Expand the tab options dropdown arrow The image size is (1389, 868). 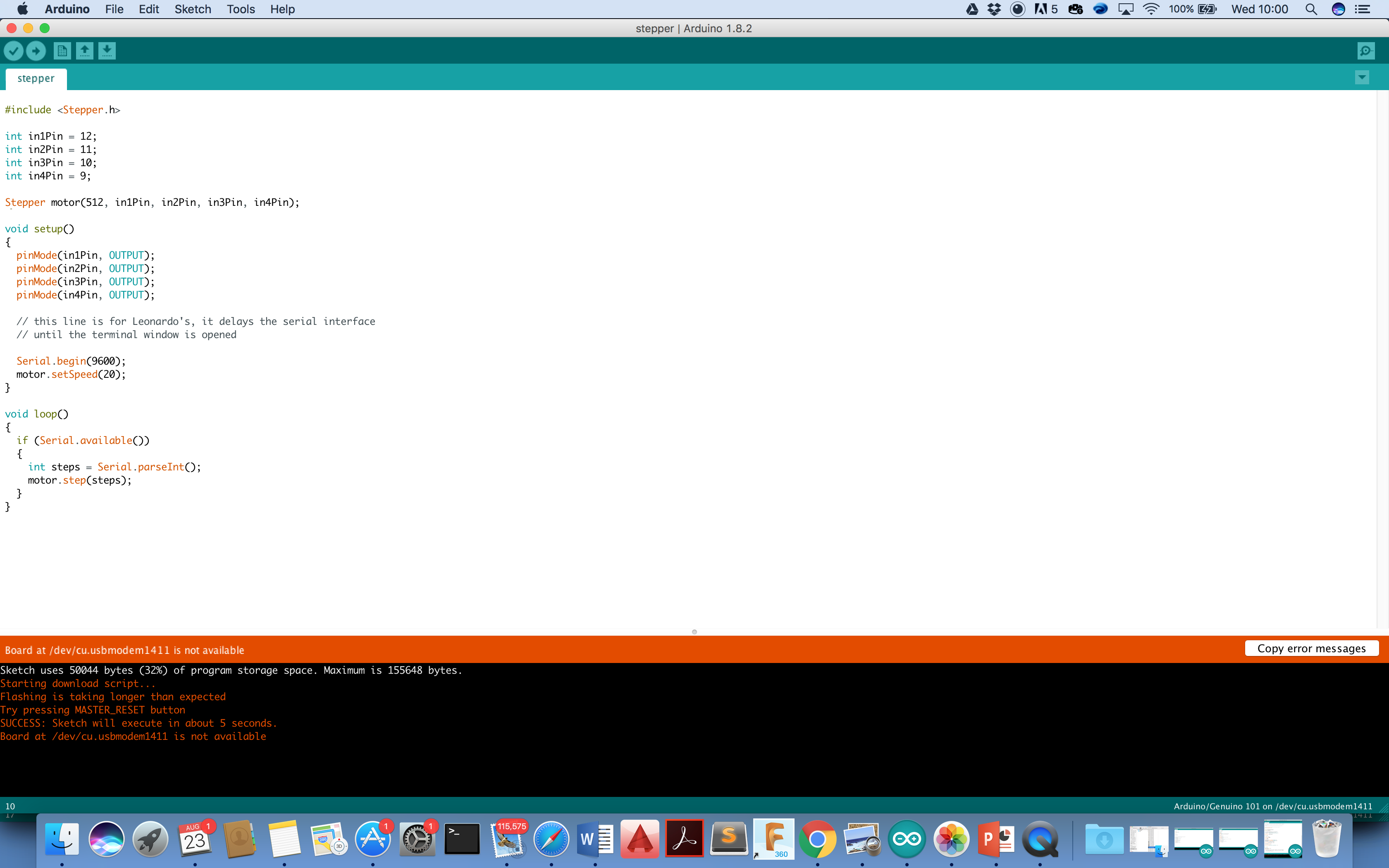(x=1361, y=78)
